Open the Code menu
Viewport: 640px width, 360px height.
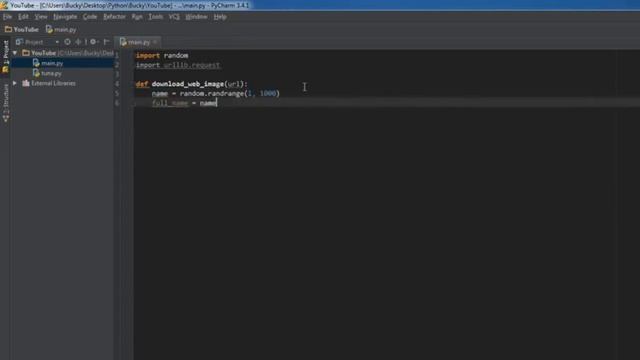click(90, 17)
